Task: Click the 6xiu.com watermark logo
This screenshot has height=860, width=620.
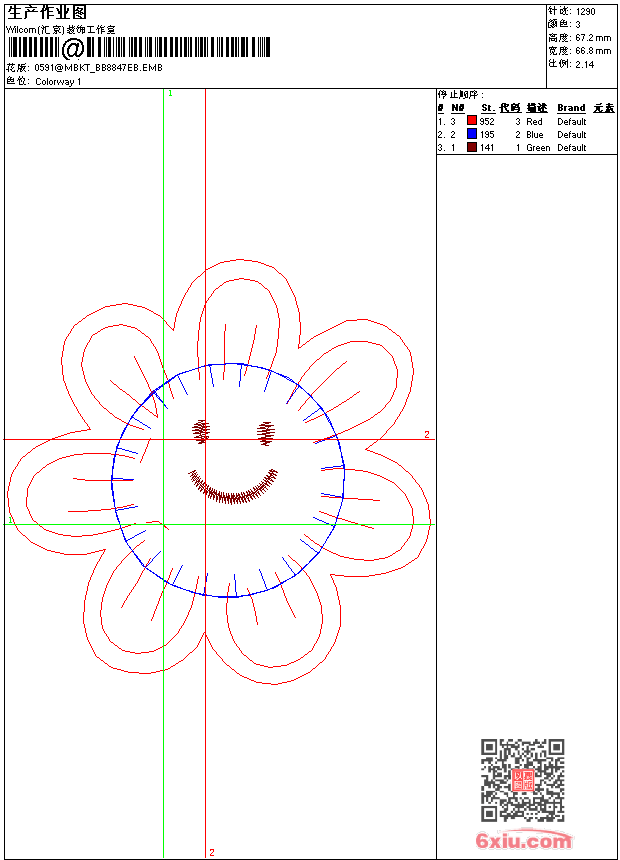Action: click(524, 841)
